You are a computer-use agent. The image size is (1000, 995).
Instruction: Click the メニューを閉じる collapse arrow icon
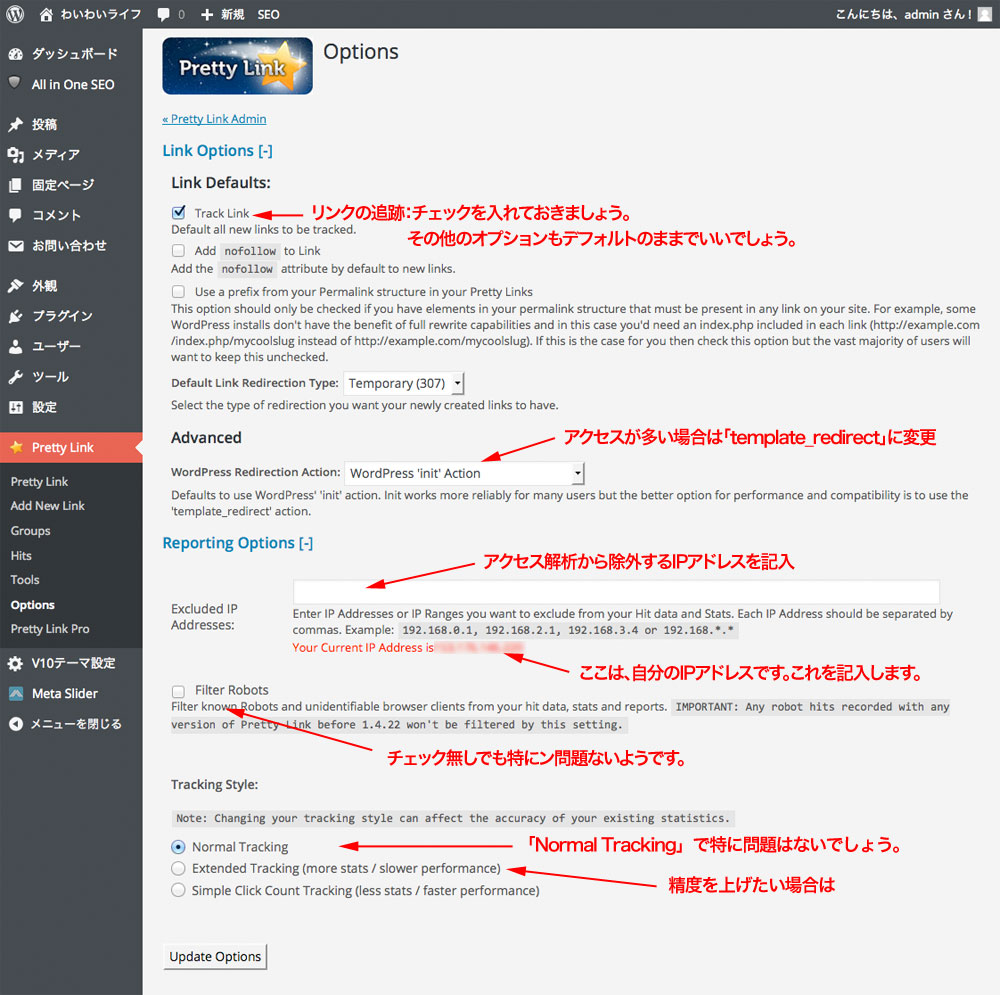(x=16, y=724)
